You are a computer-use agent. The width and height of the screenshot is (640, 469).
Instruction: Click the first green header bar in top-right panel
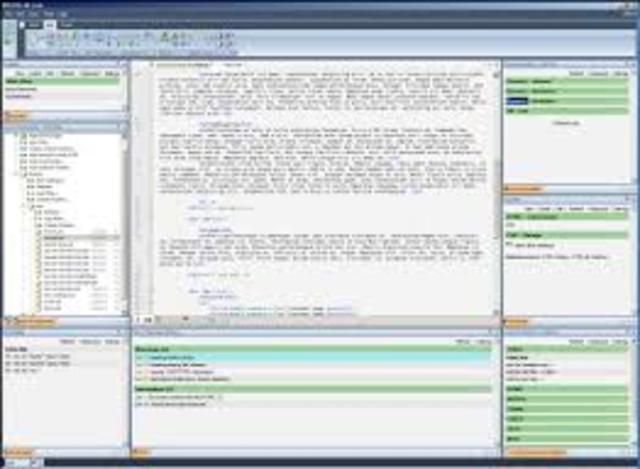click(x=567, y=81)
